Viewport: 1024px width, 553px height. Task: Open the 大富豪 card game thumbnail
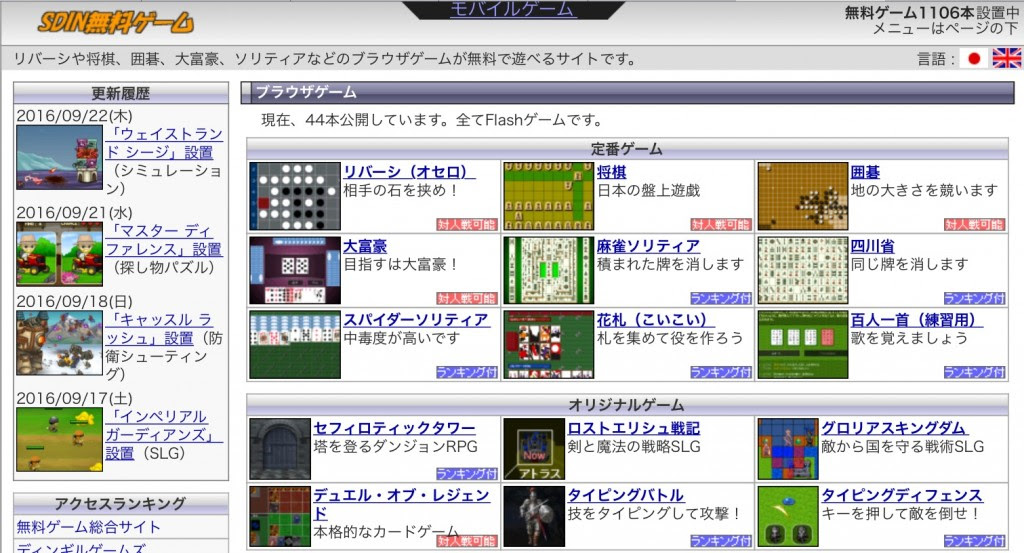pos(295,270)
